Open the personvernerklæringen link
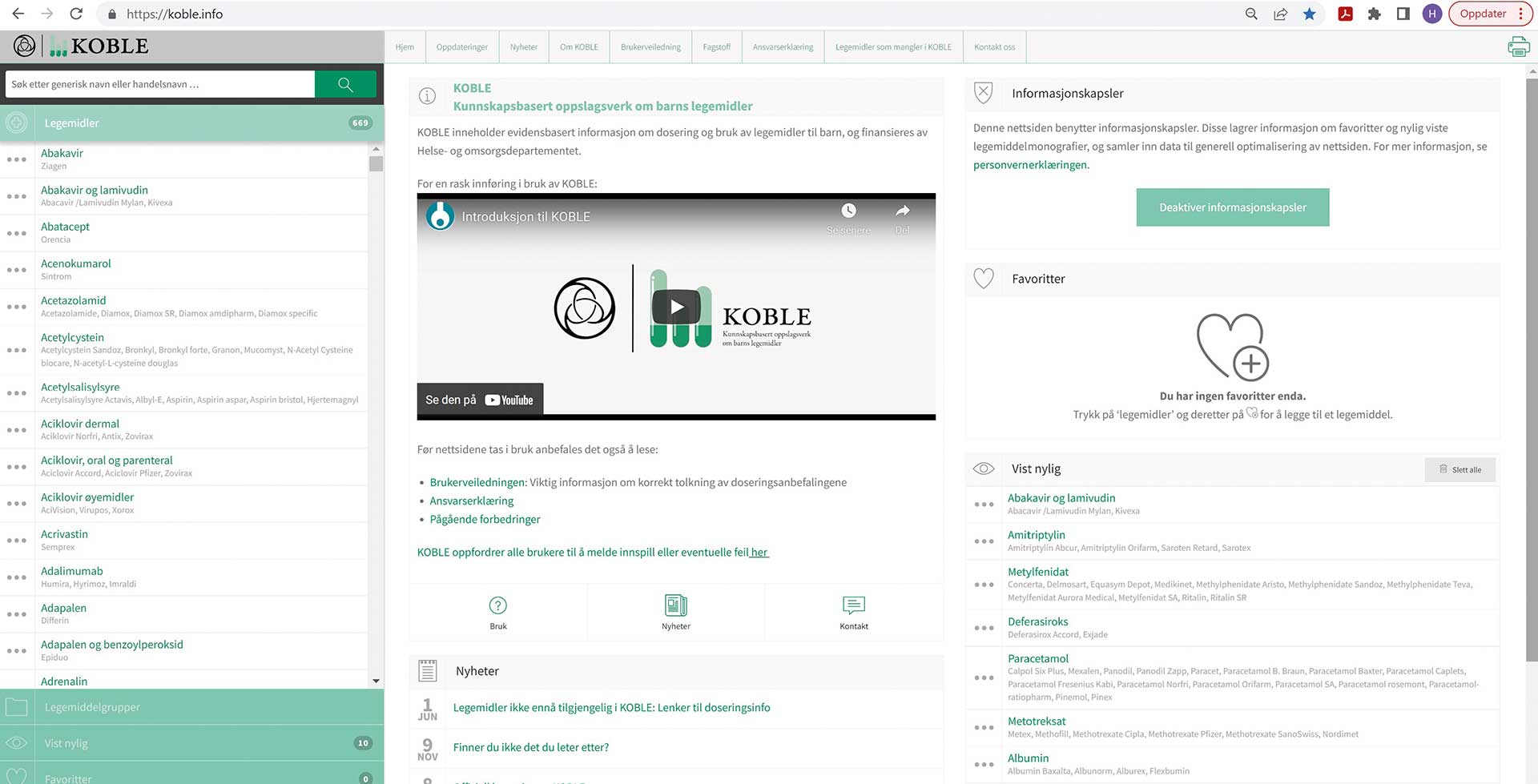The image size is (1538, 784). click(x=1030, y=165)
